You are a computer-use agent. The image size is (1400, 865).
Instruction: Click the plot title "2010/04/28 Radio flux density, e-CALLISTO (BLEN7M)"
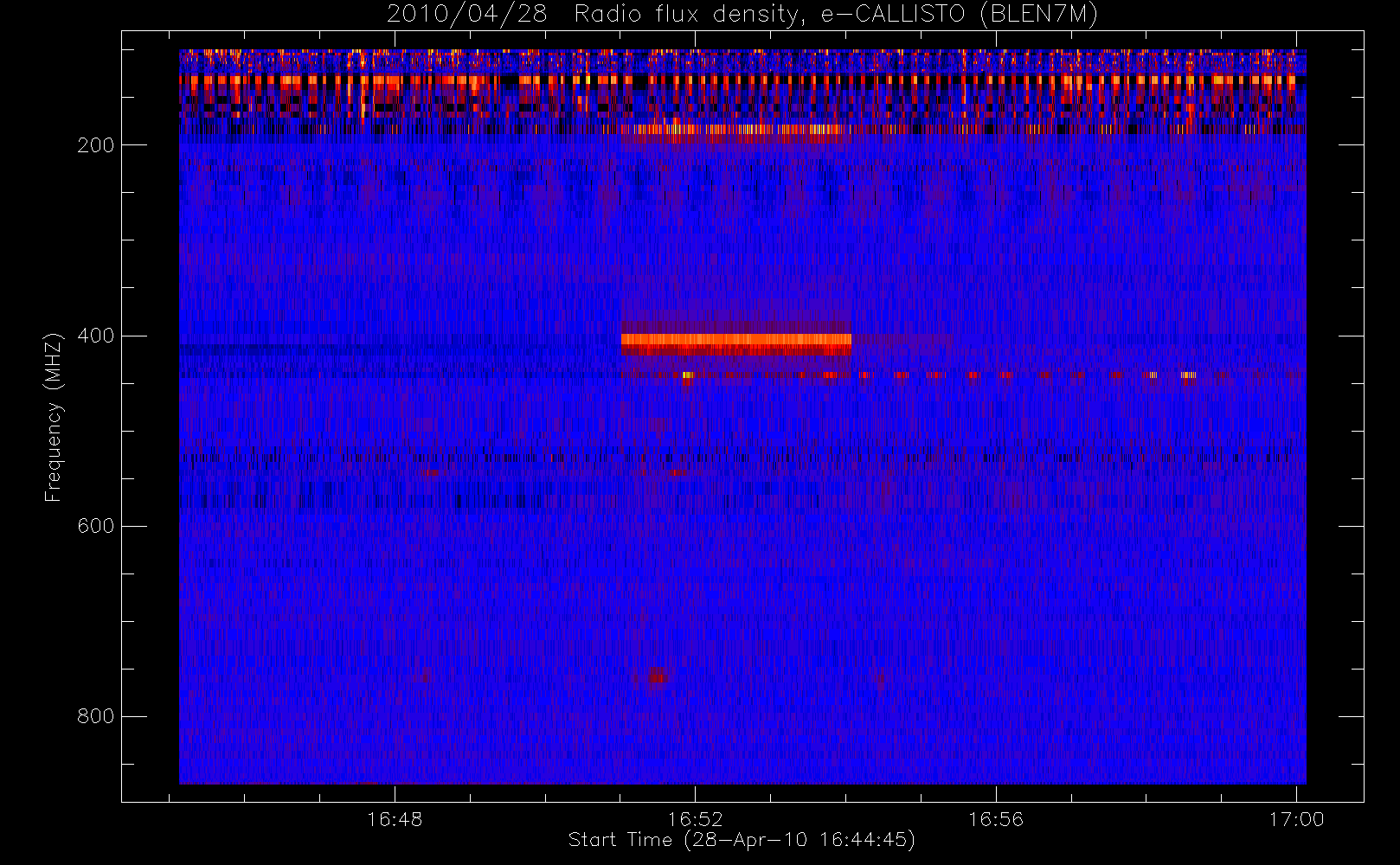pyautogui.click(x=742, y=15)
